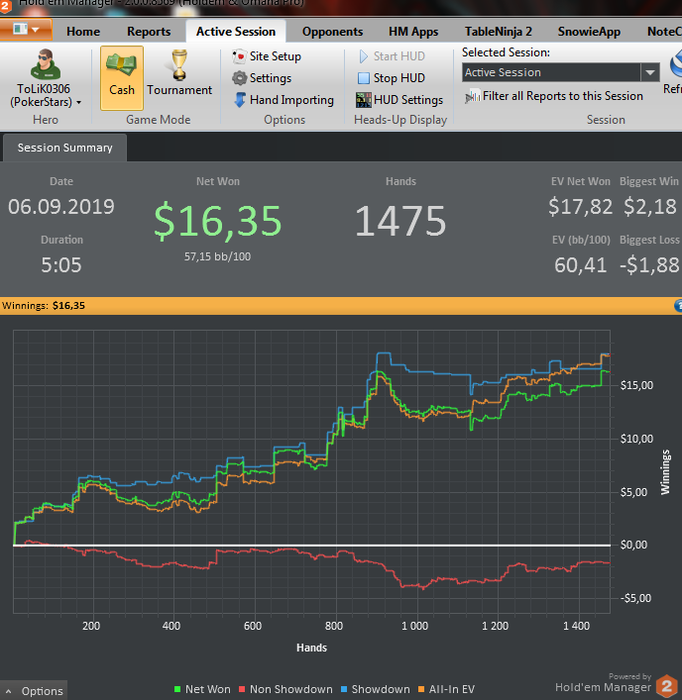This screenshot has height=700, width=682.
Task: Click the Biggest Win value $2,18
Action: (x=650, y=207)
